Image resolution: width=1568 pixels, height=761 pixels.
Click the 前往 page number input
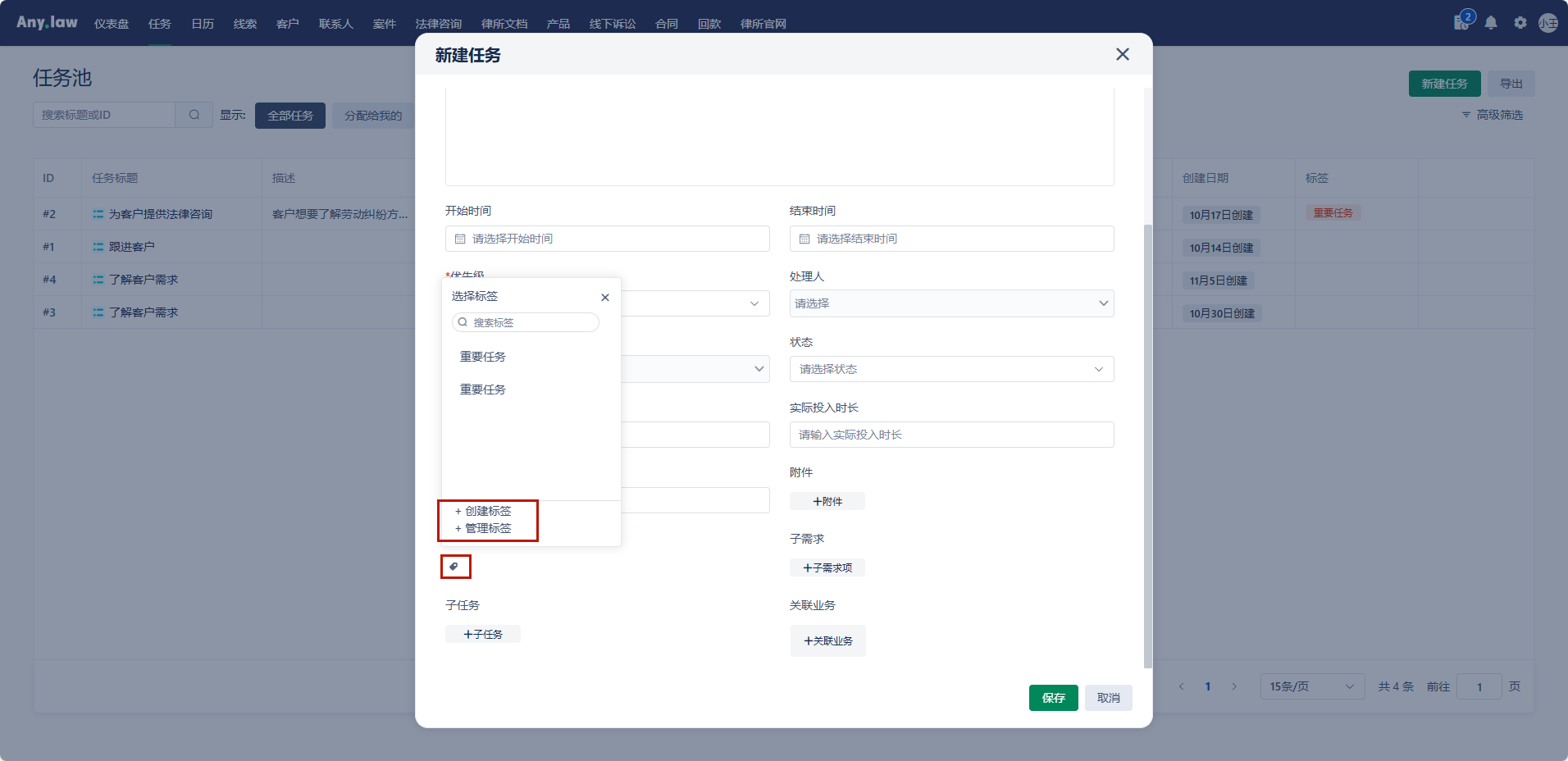[1479, 686]
